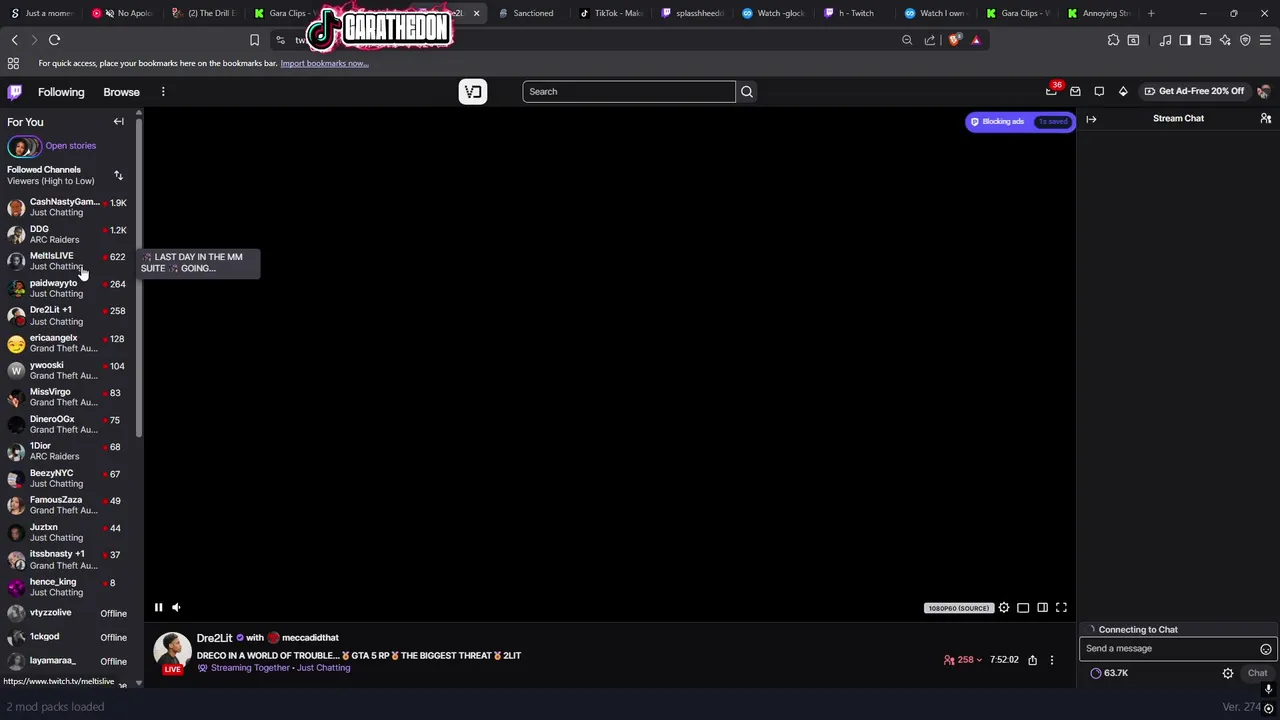Go back in the browser
This screenshot has width=1280, height=720.
[14, 40]
